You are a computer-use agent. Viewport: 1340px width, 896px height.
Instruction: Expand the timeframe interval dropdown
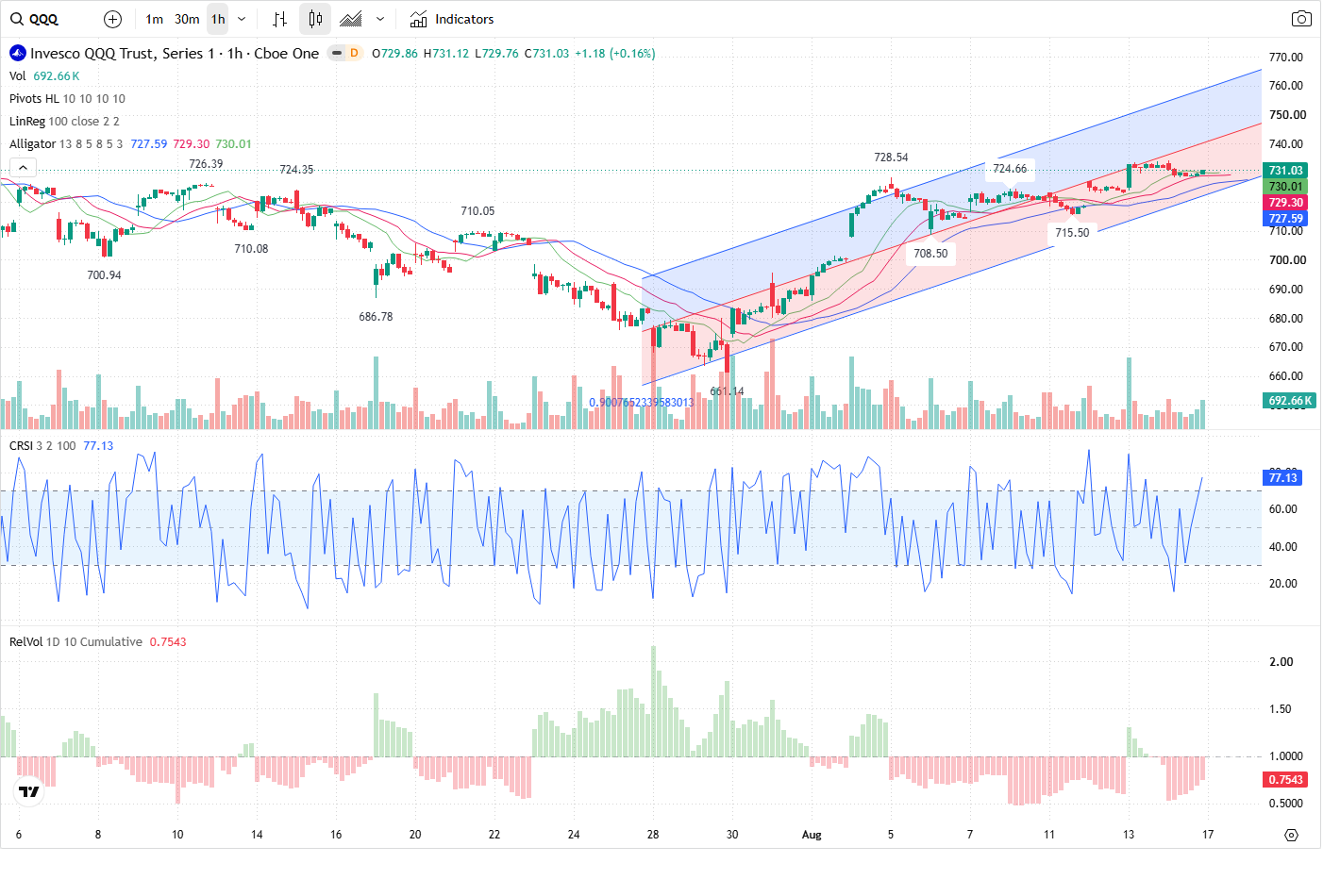click(x=242, y=19)
